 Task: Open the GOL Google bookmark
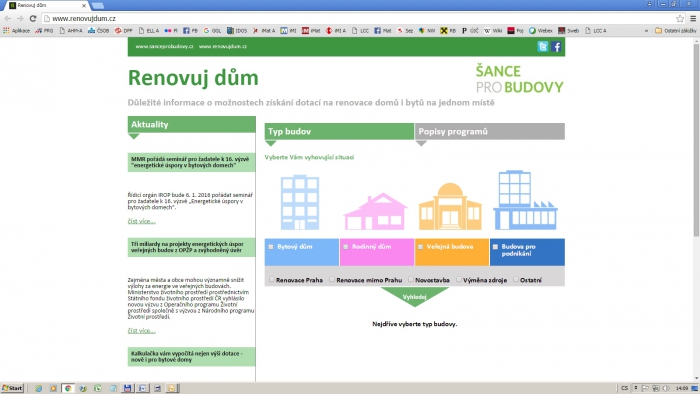[x=212, y=31]
